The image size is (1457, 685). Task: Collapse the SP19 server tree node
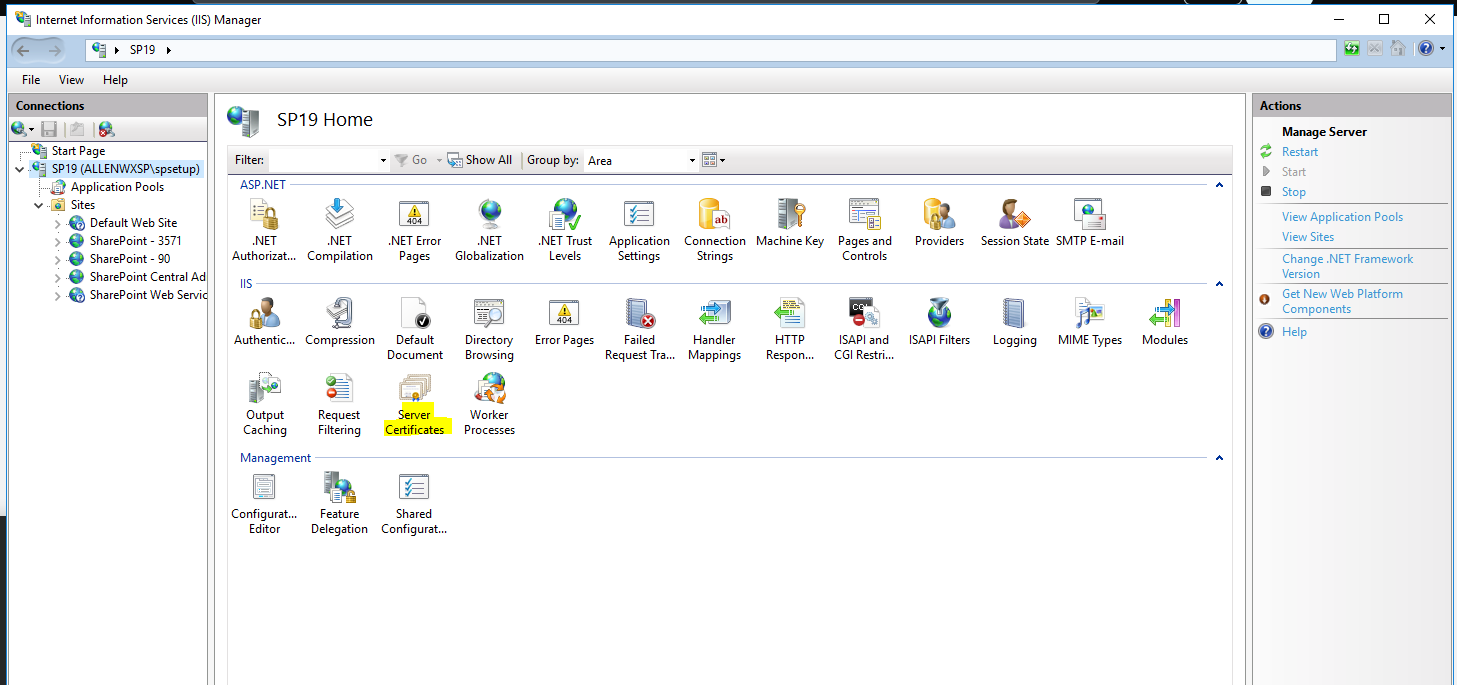point(20,169)
